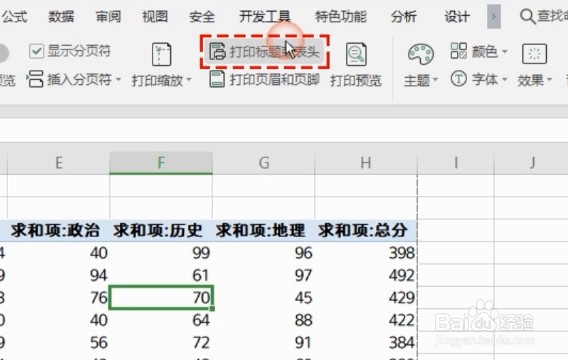This screenshot has height=360, width=568.
Task: Select the cell containing 429
Action: pyautogui.click(x=366, y=298)
